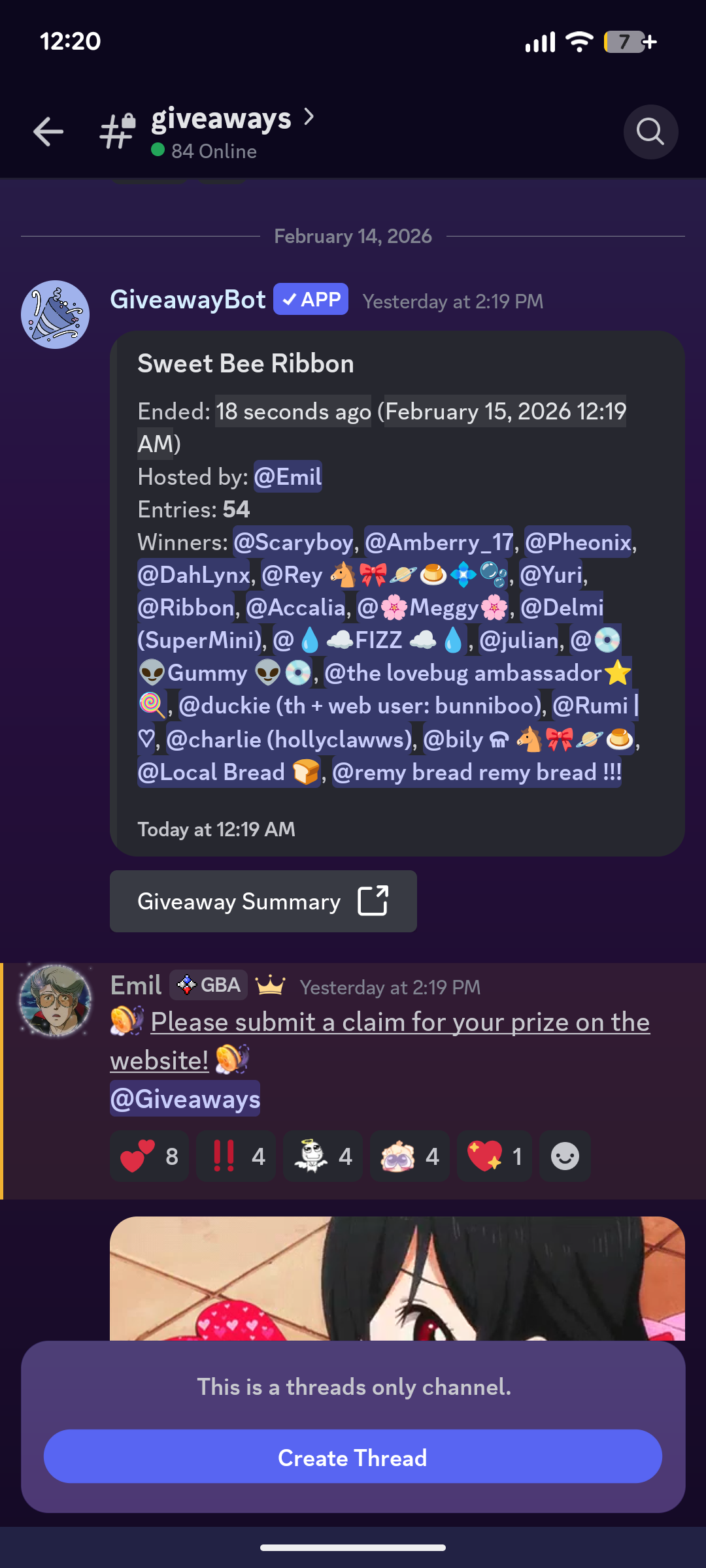Open the add reaction smiley icon
This screenshot has width=706, height=1568.
[x=565, y=1156]
